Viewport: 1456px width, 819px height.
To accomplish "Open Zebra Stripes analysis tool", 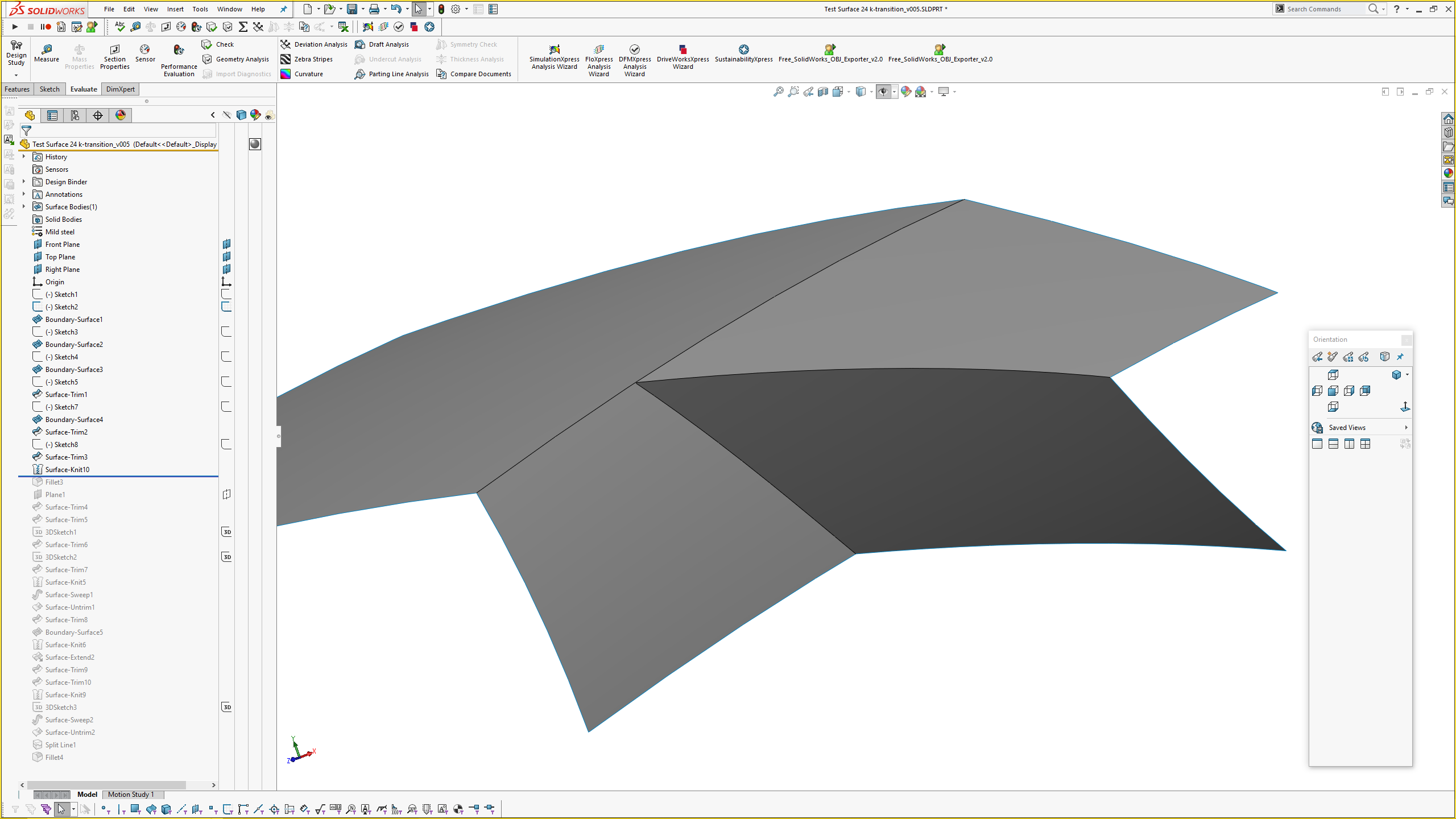I will tap(312, 59).
